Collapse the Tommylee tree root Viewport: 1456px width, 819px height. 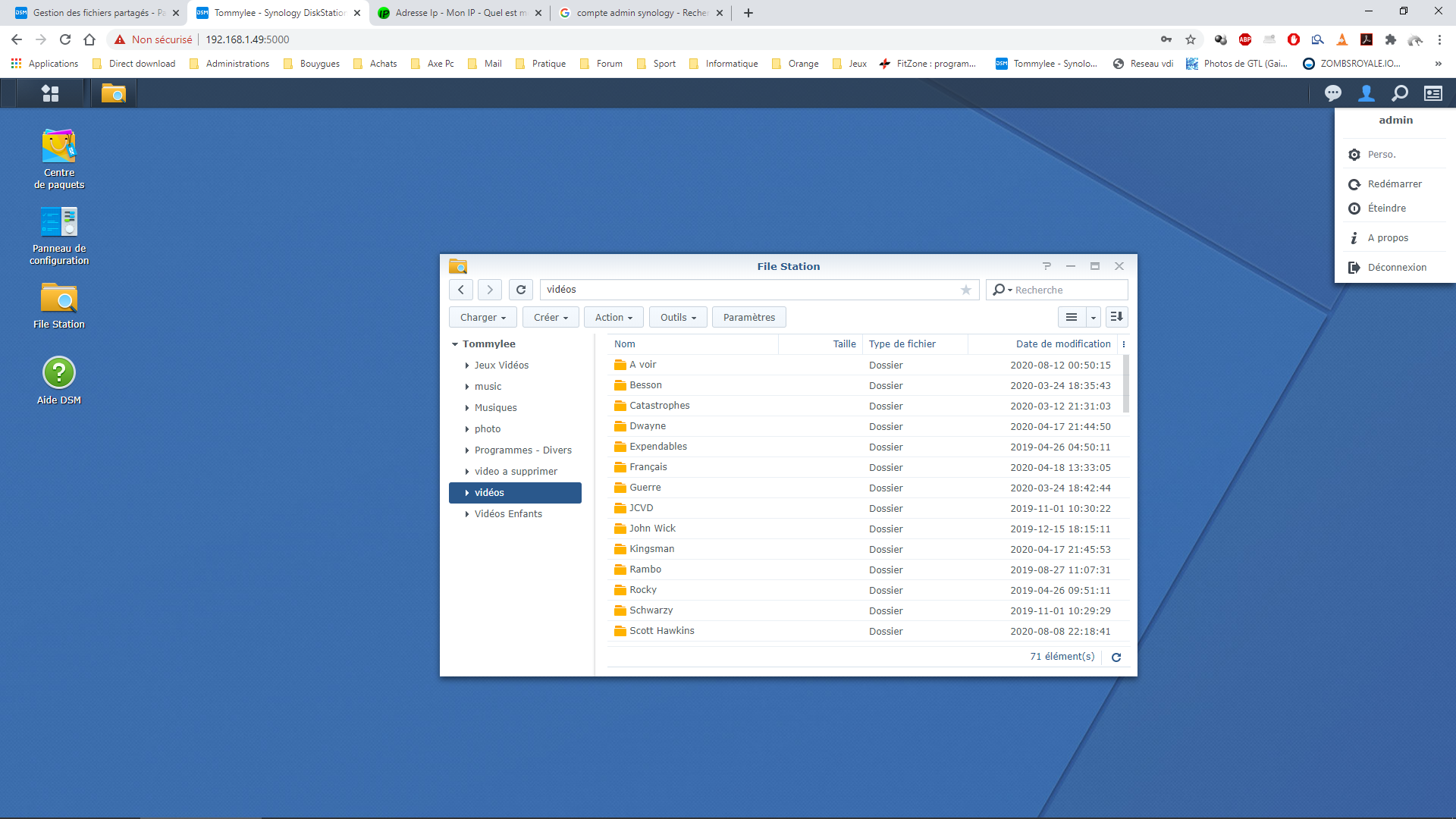pyautogui.click(x=455, y=344)
